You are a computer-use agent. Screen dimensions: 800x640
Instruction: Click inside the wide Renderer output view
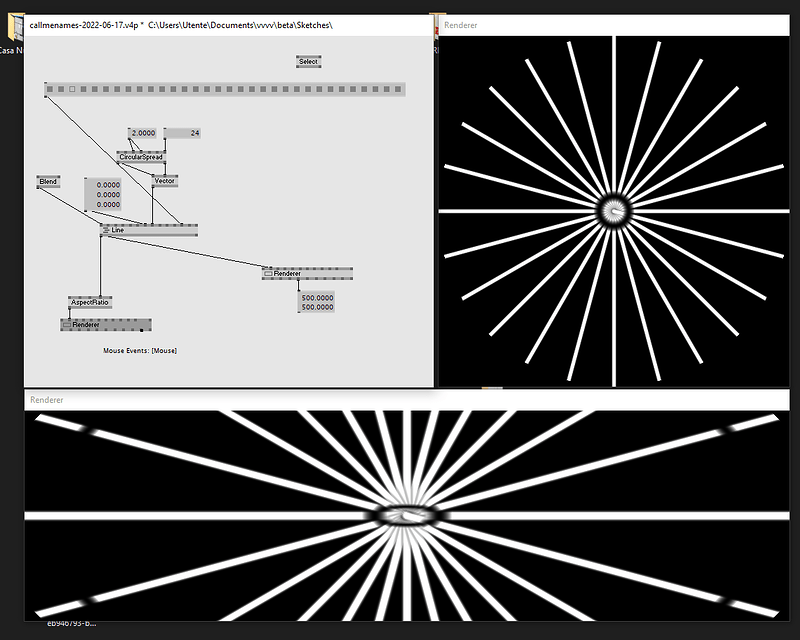407,515
